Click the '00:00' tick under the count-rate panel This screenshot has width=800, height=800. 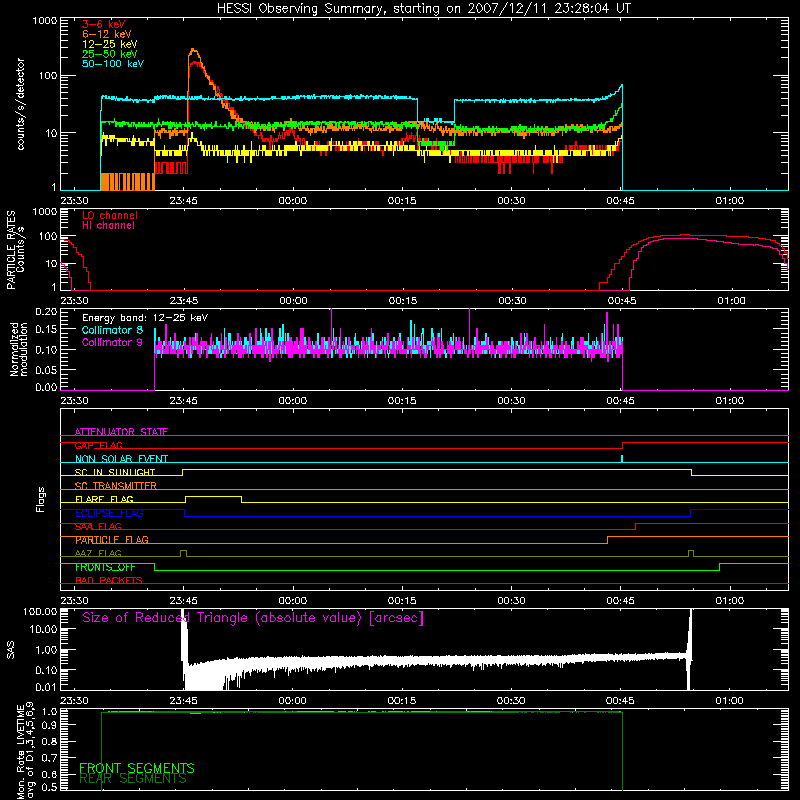(293, 201)
